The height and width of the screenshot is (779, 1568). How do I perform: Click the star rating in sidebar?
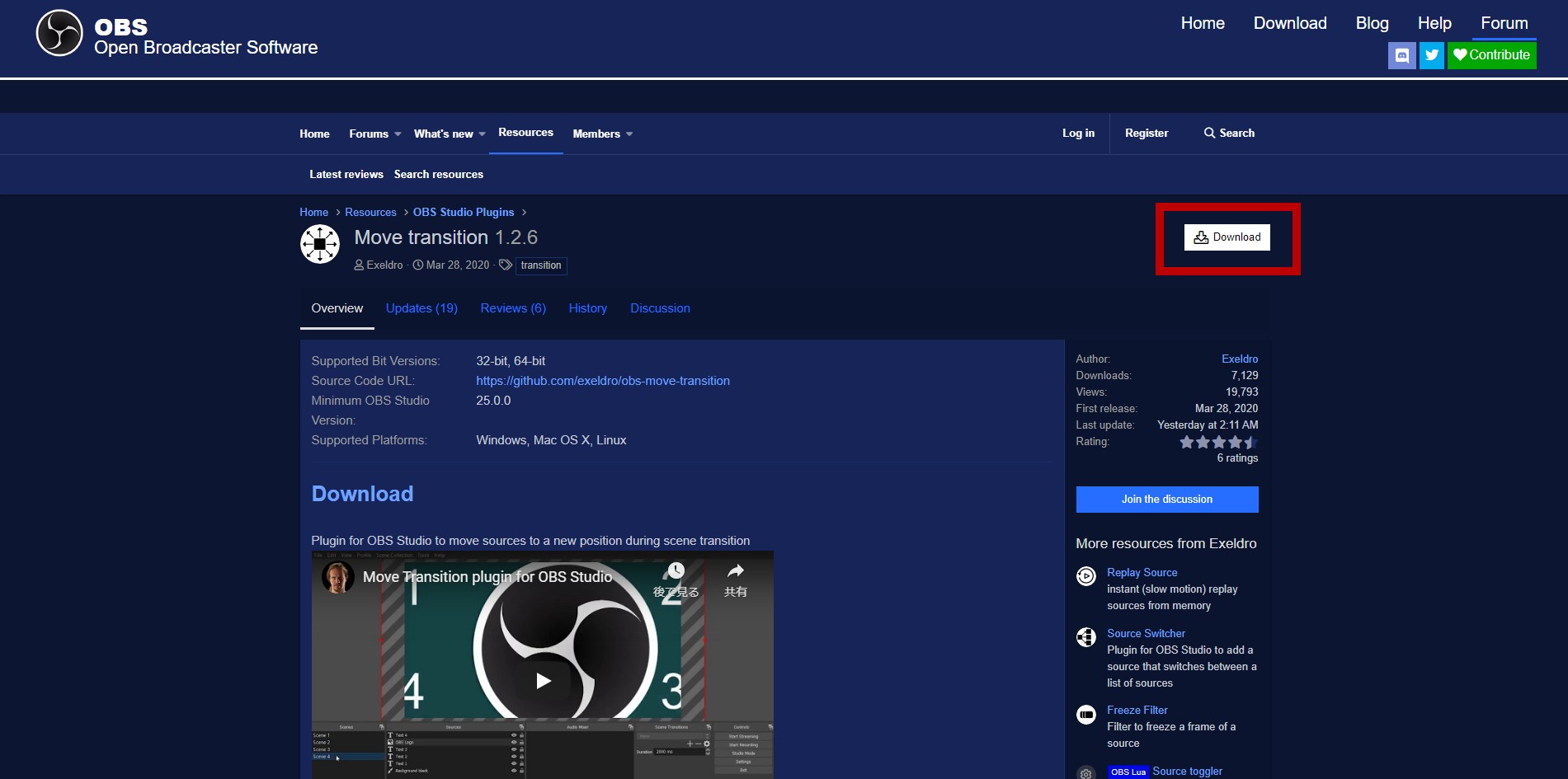click(x=1218, y=443)
